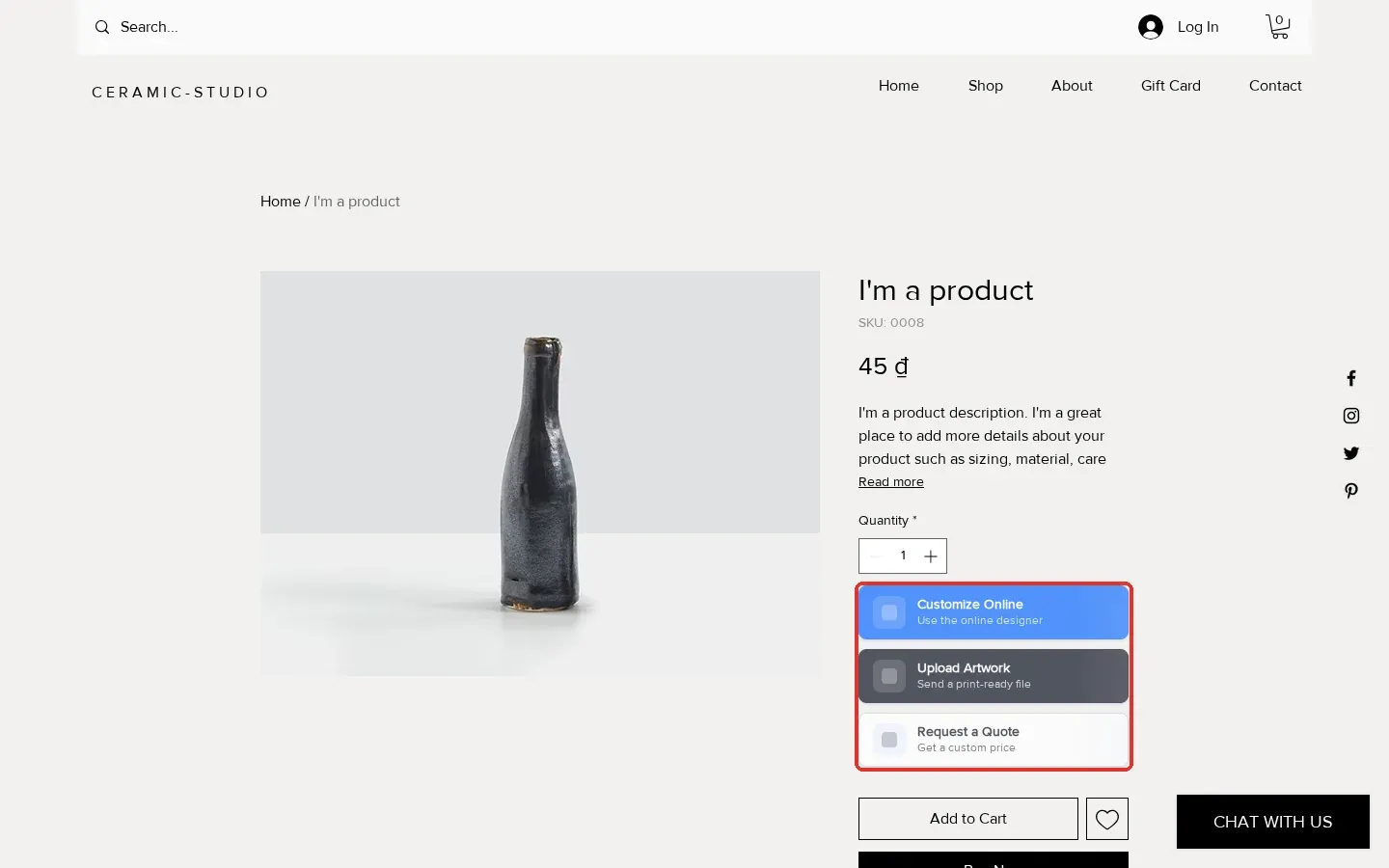The image size is (1389, 868).
Task: Click the Add to Cart button
Action: [x=968, y=819]
